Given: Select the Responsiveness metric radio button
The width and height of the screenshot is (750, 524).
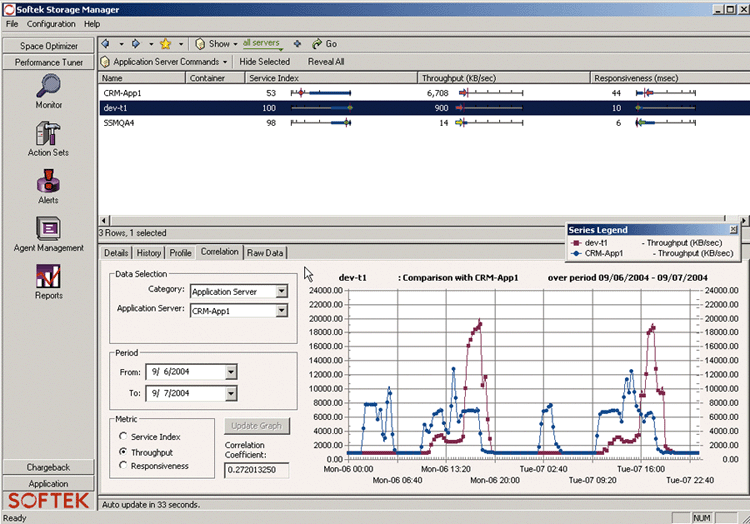Looking at the screenshot, I should coord(123,466).
